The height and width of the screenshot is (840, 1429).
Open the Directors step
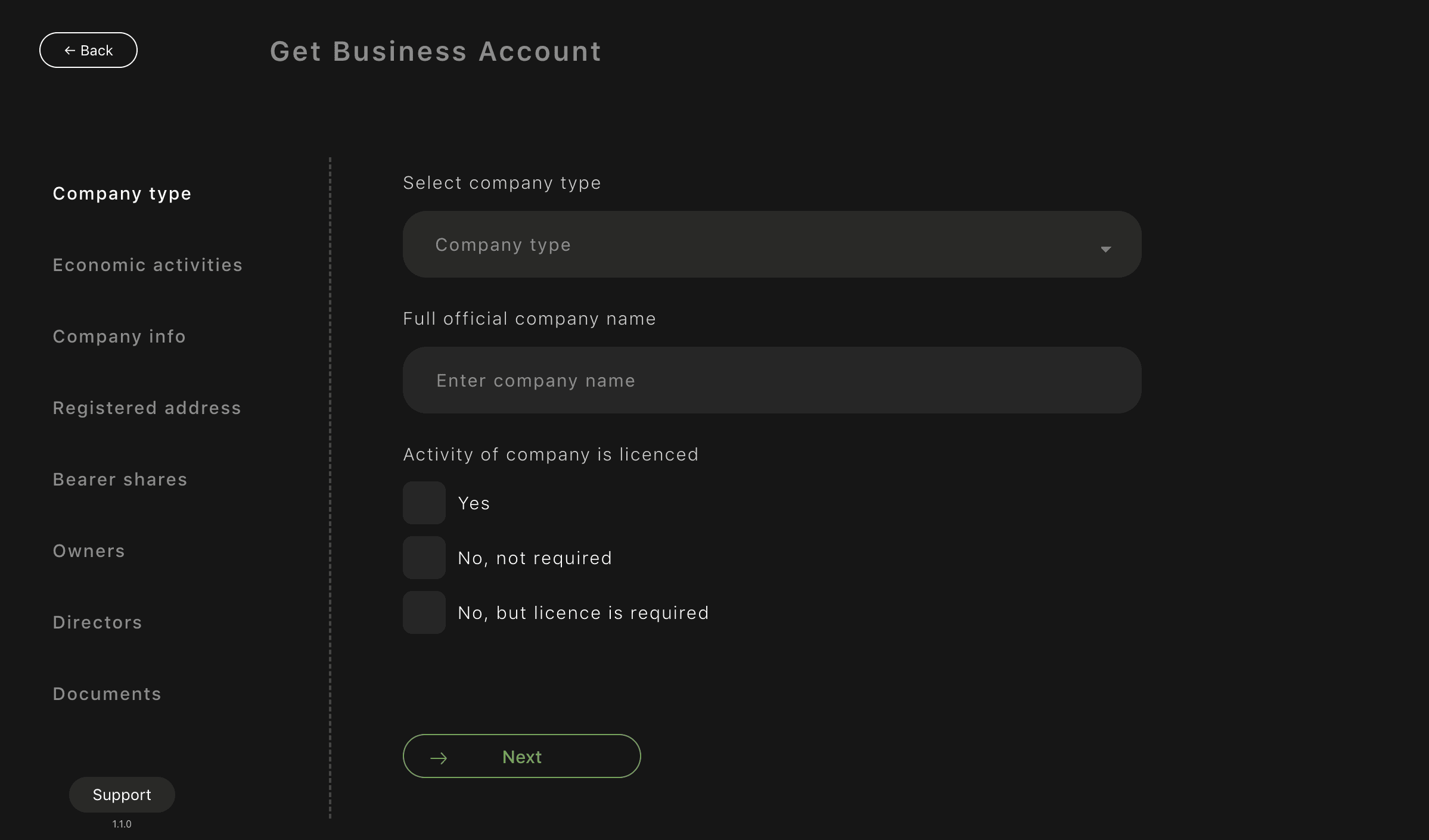click(x=97, y=623)
